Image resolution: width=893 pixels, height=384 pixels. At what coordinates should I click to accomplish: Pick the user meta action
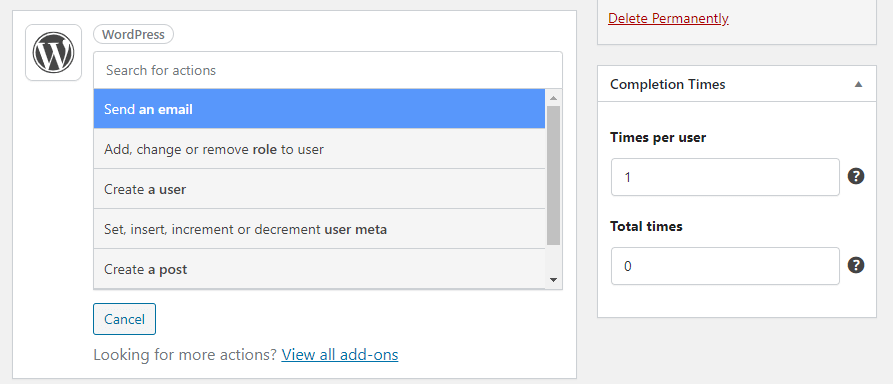tap(319, 229)
